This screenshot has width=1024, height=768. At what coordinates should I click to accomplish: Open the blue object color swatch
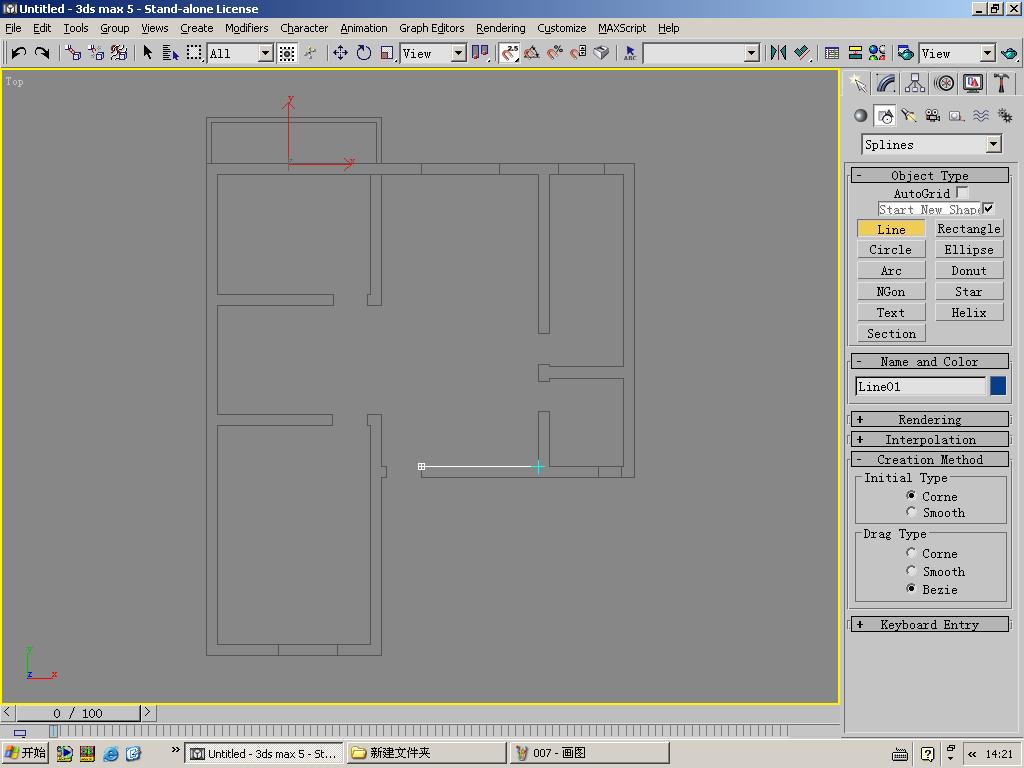tap(998, 386)
